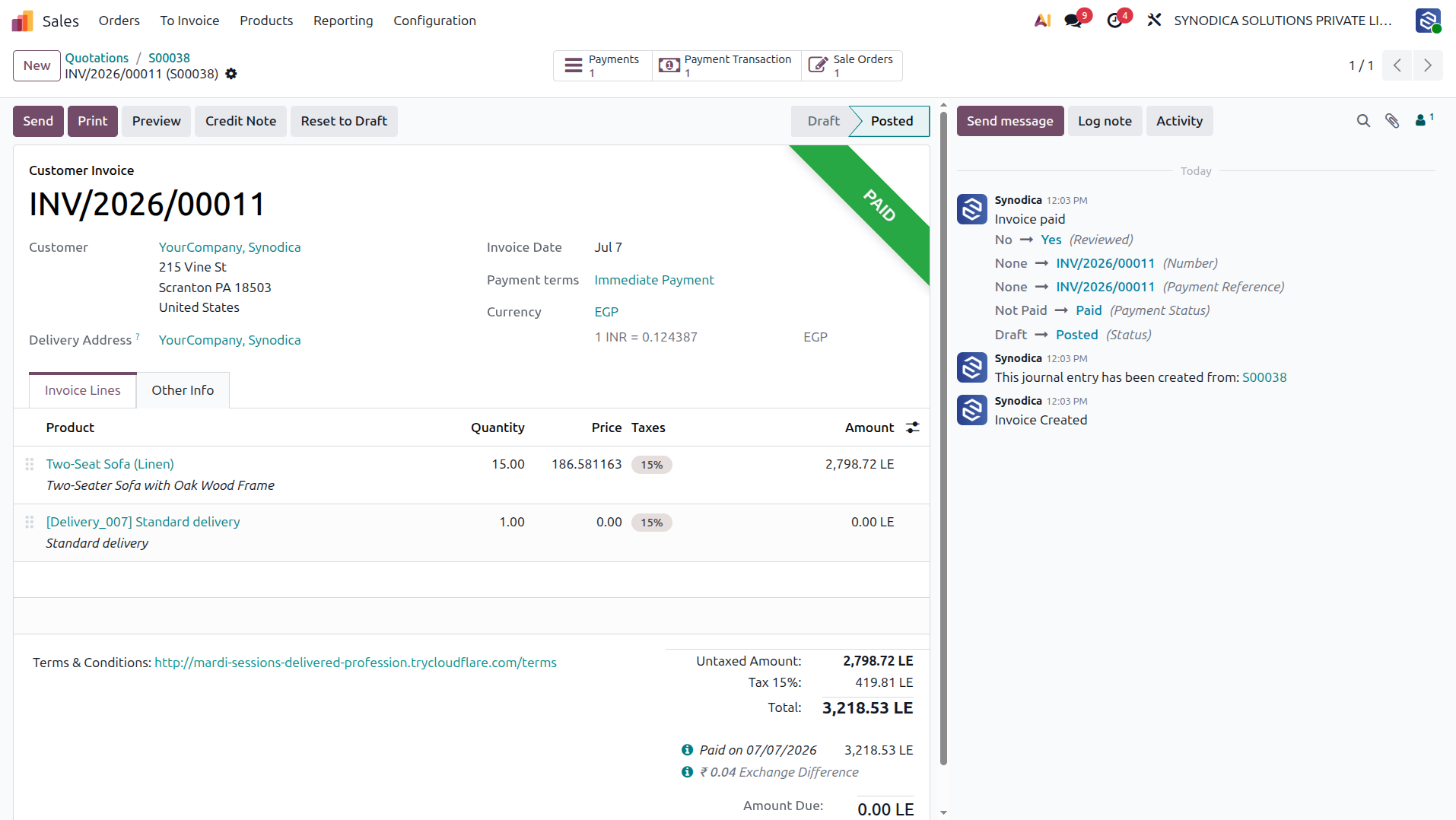The image size is (1456, 820).
Task: Open S00038 breadcrumb link
Action: [169, 58]
